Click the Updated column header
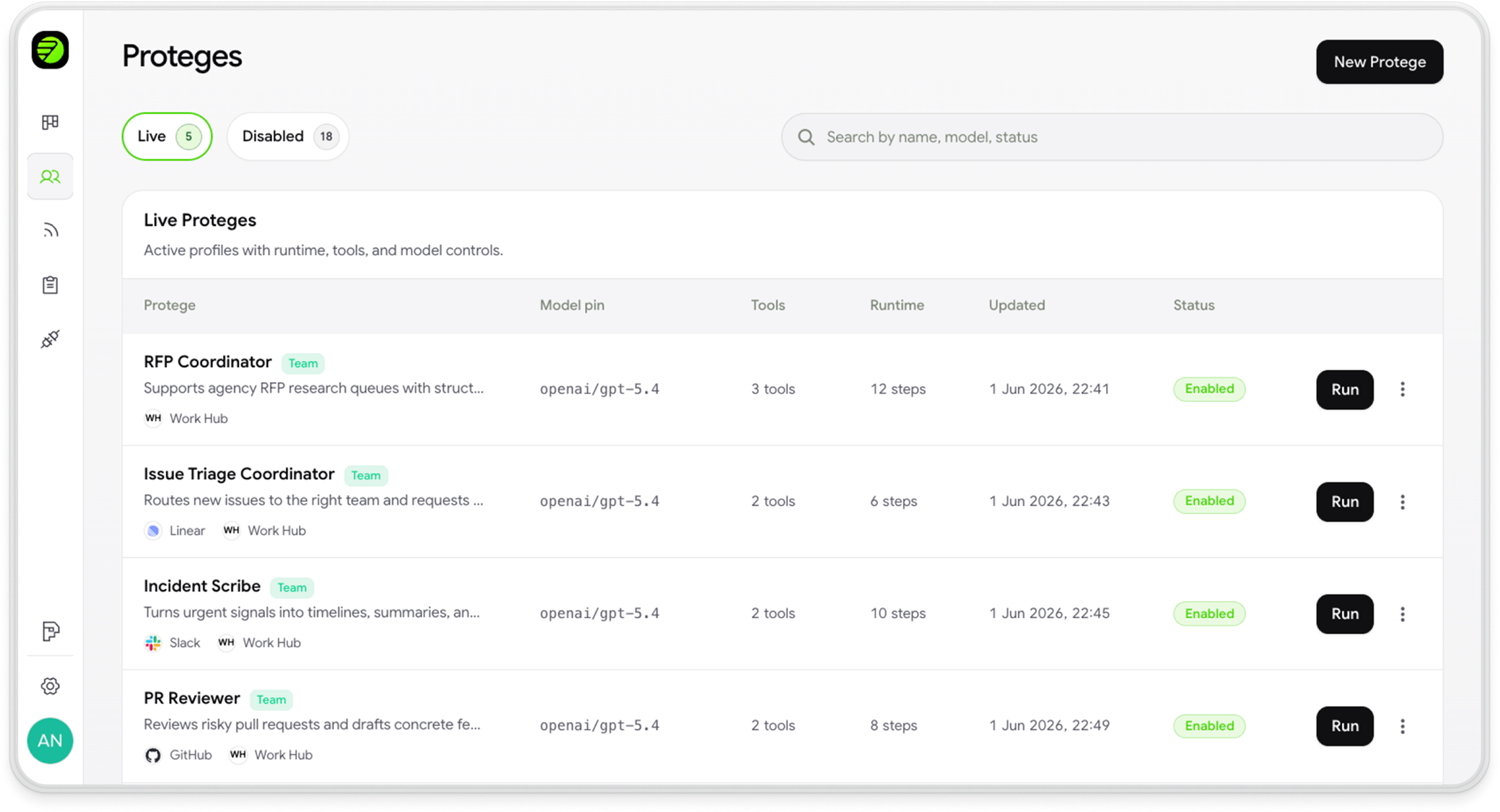The height and width of the screenshot is (812, 1500). point(1017,305)
